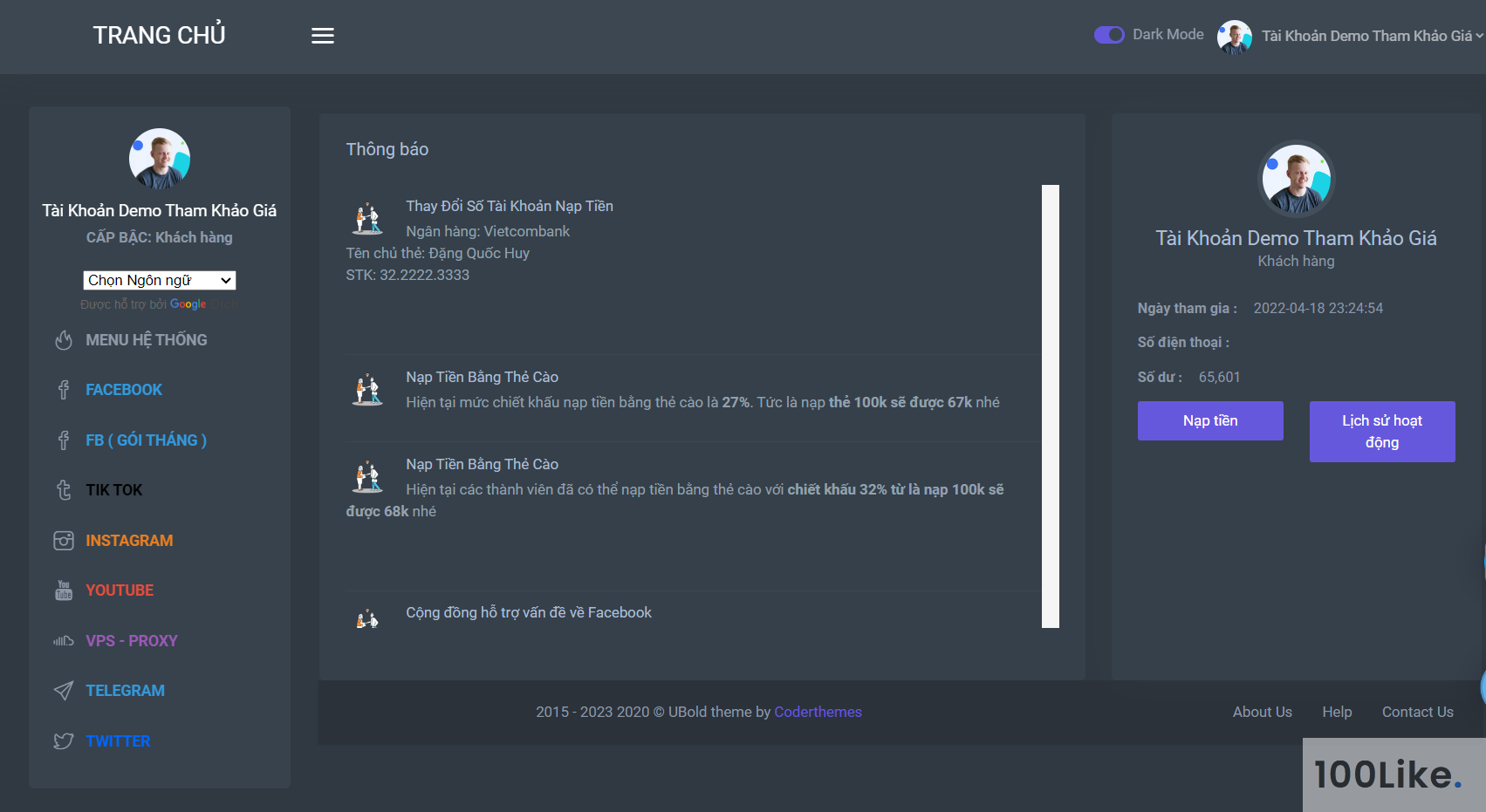Click the YouTube icon in sidebar
Image resolution: width=1486 pixels, height=812 pixels.
click(x=64, y=590)
